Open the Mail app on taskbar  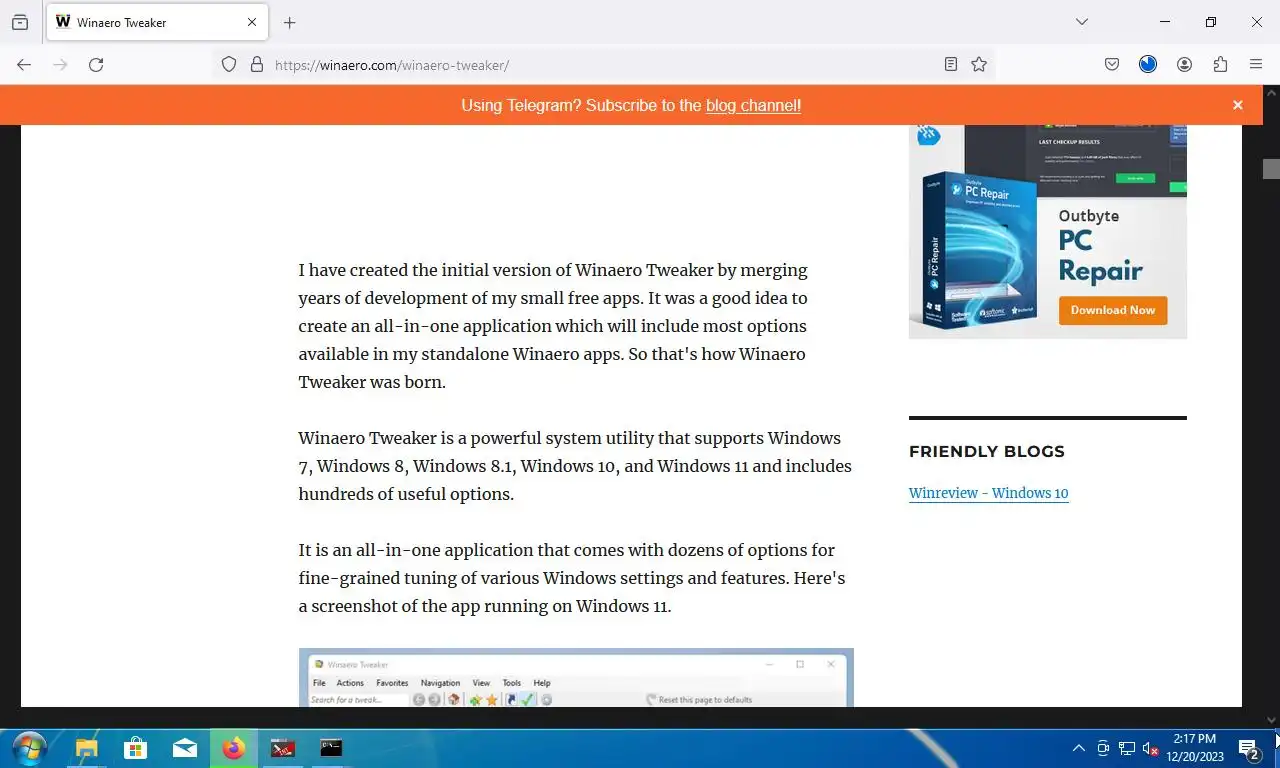point(185,748)
